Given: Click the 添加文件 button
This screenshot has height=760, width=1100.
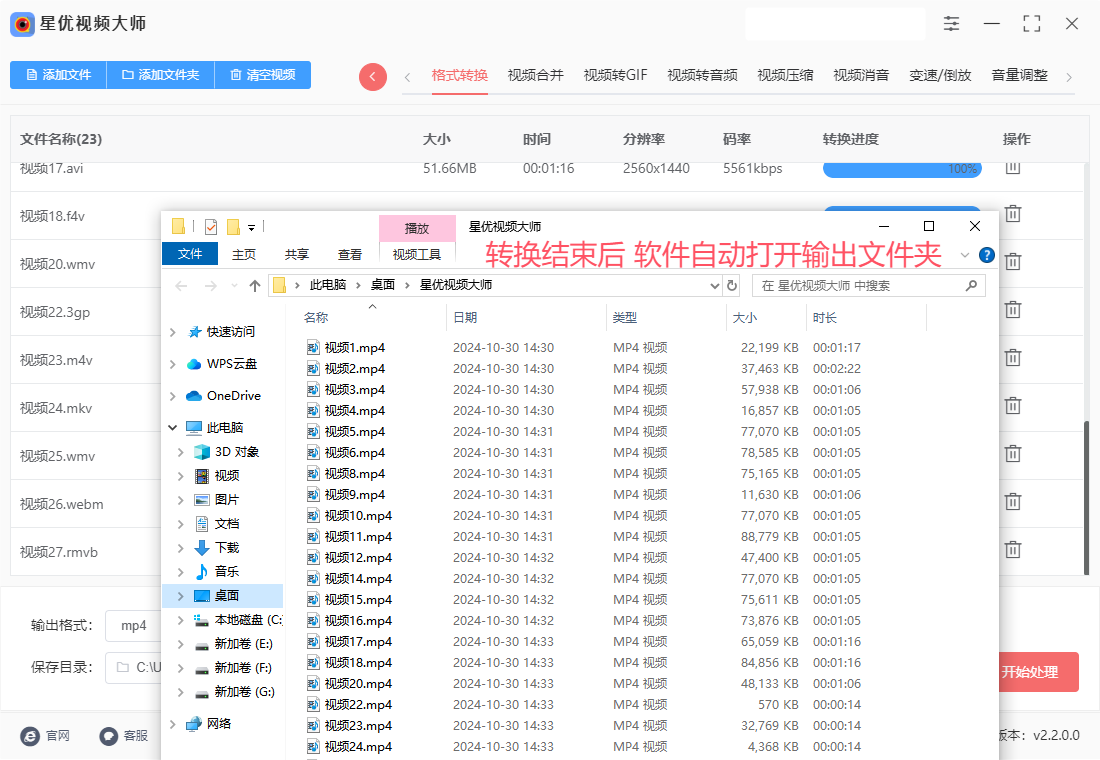Looking at the screenshot, I should pyautogui.click(x=58, y=75).
